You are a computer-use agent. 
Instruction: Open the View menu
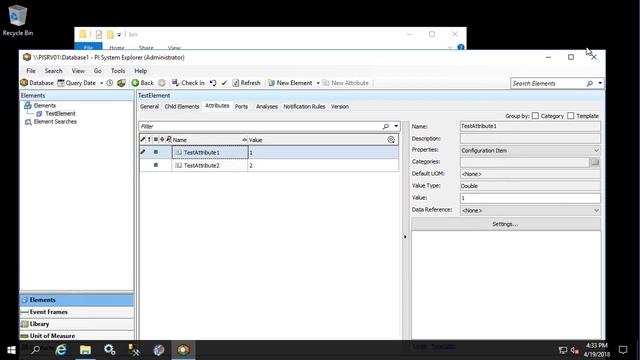tap(78, 71)
